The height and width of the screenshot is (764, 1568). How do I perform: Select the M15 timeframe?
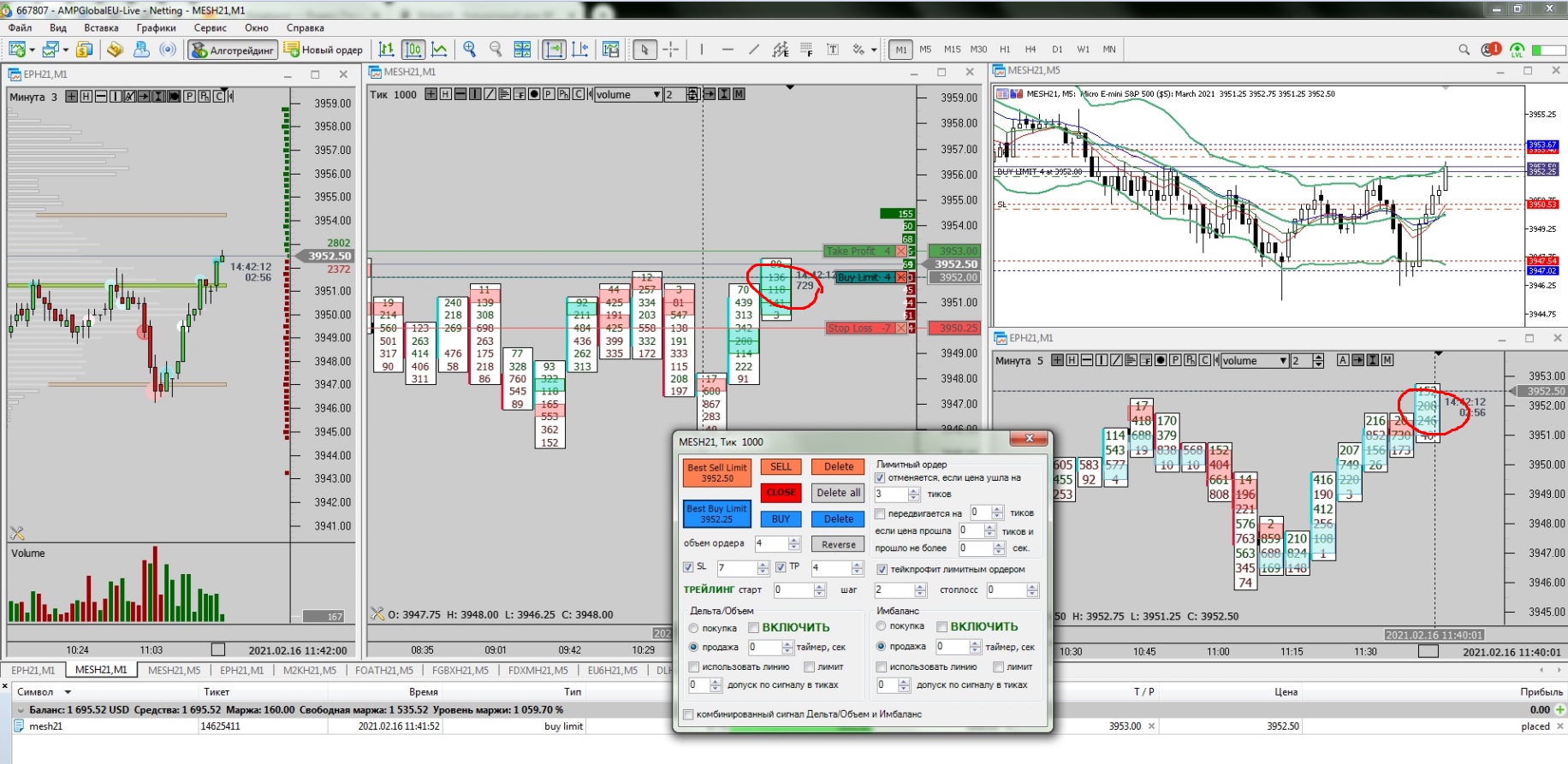pyautogui.click(x=952, y=50)
